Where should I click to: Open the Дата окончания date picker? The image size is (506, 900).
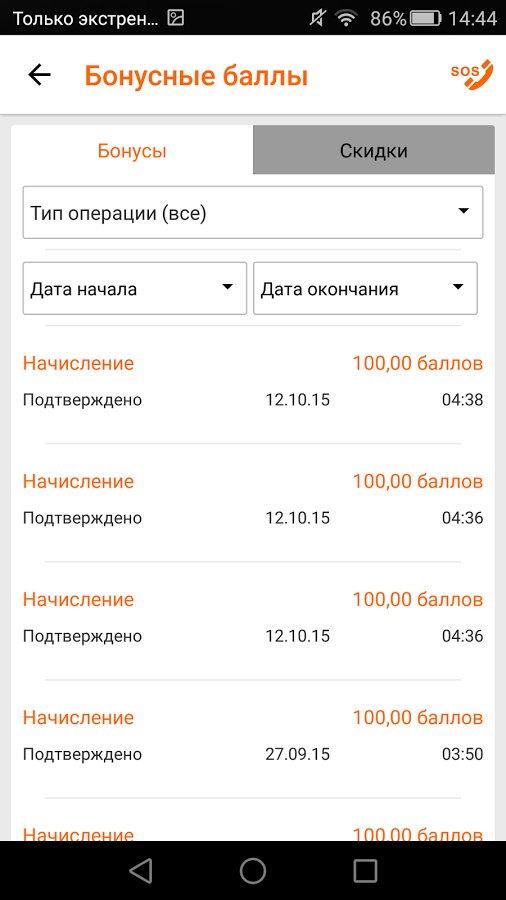click(x=365, y=288)
